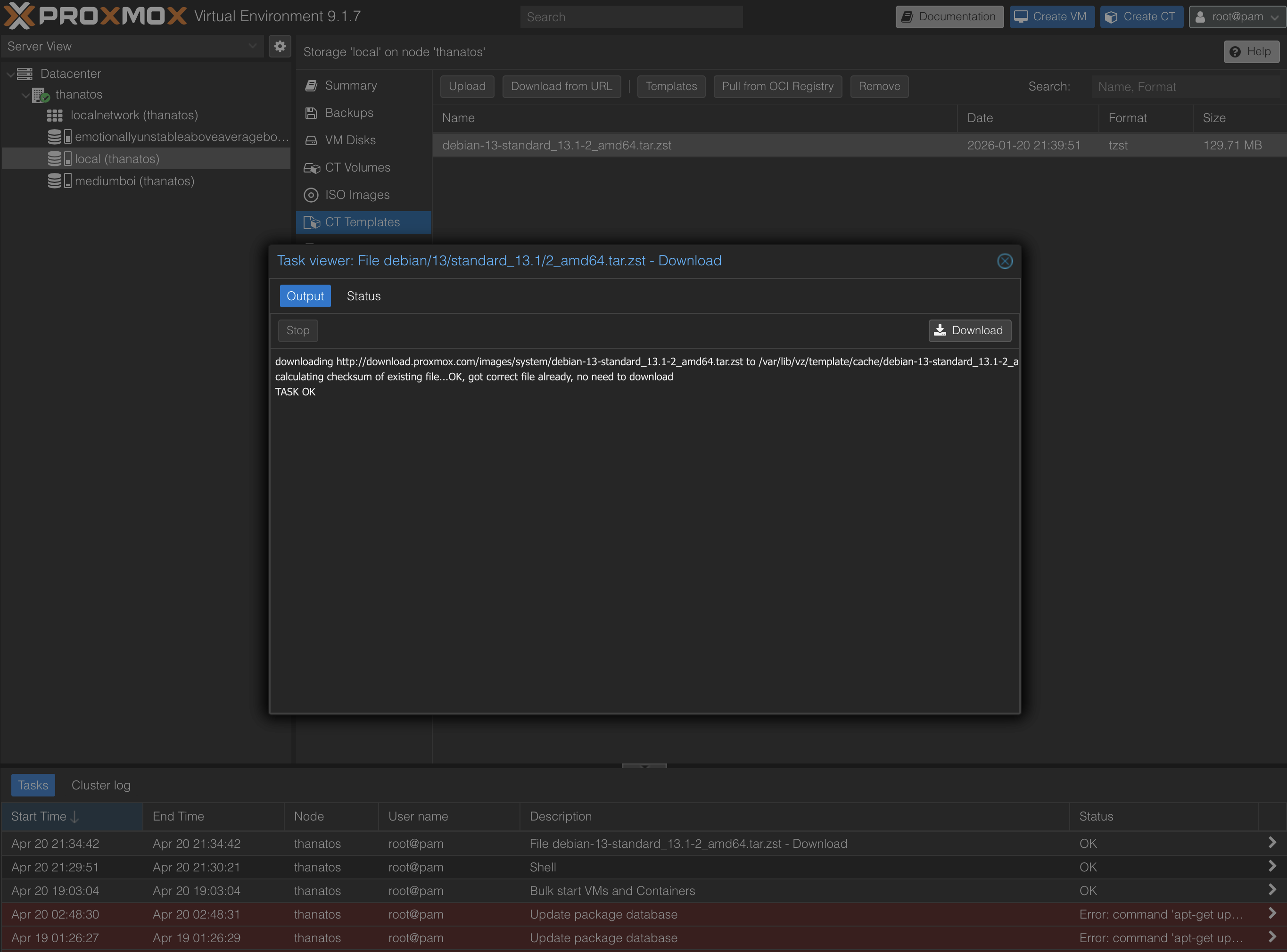Click Pull from OCI Registry button
Image resolution: width=1287 pixels, height=952 pixels.
[777, 86]
